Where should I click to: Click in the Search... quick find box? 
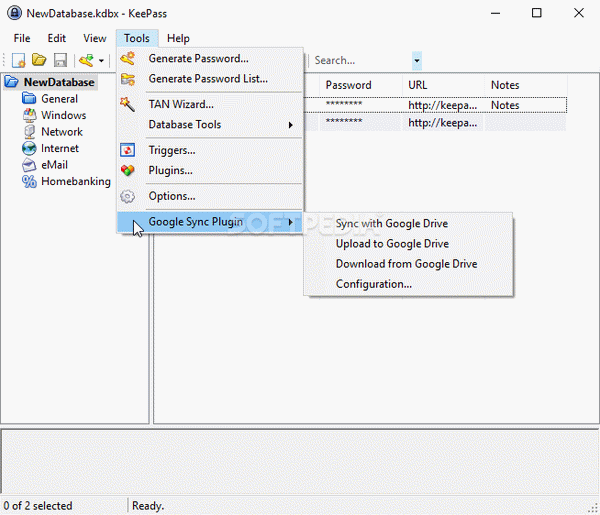coord(362,60)
